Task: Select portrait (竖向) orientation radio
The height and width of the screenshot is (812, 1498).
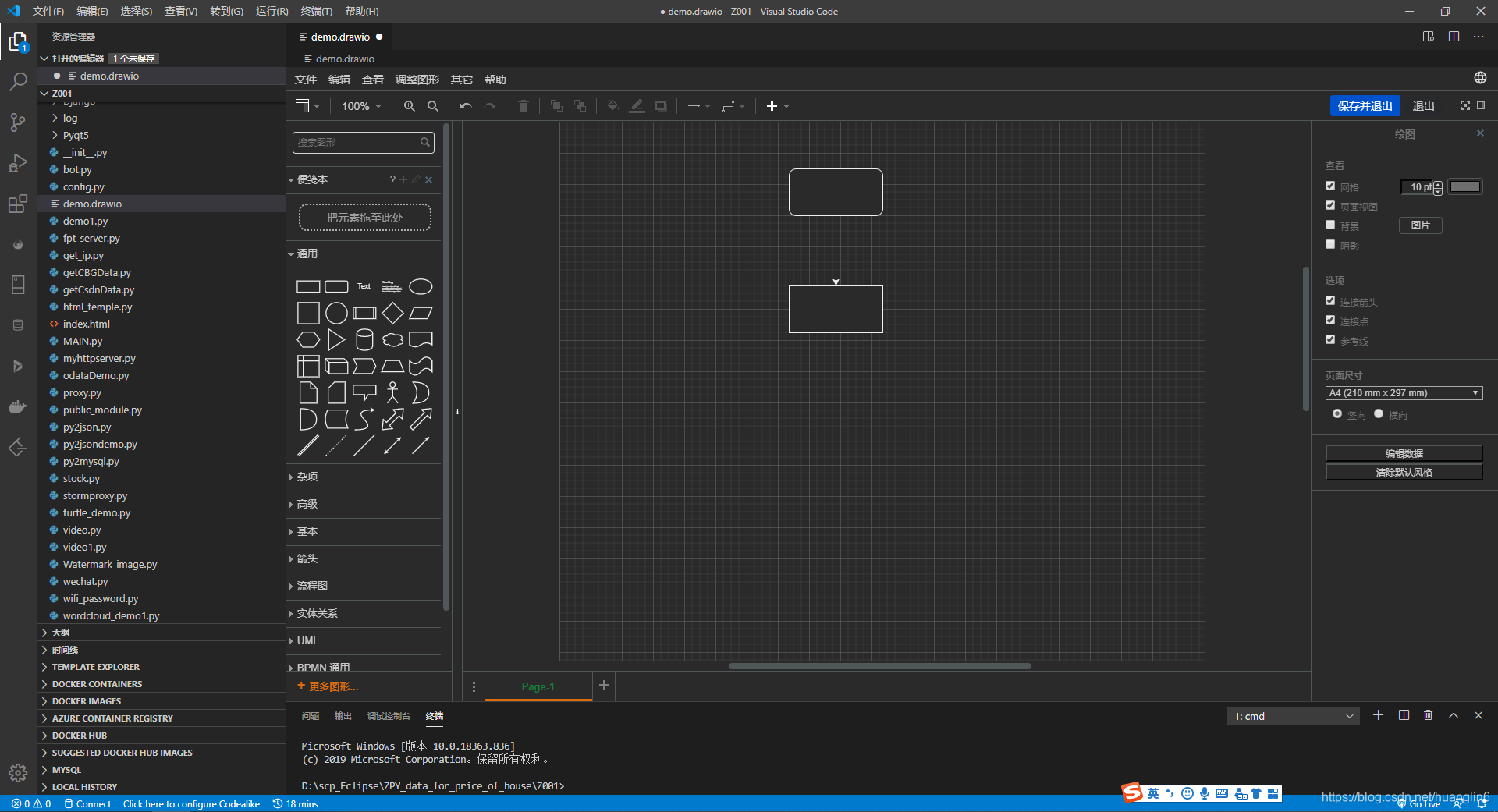Action: click(1337, 413)
